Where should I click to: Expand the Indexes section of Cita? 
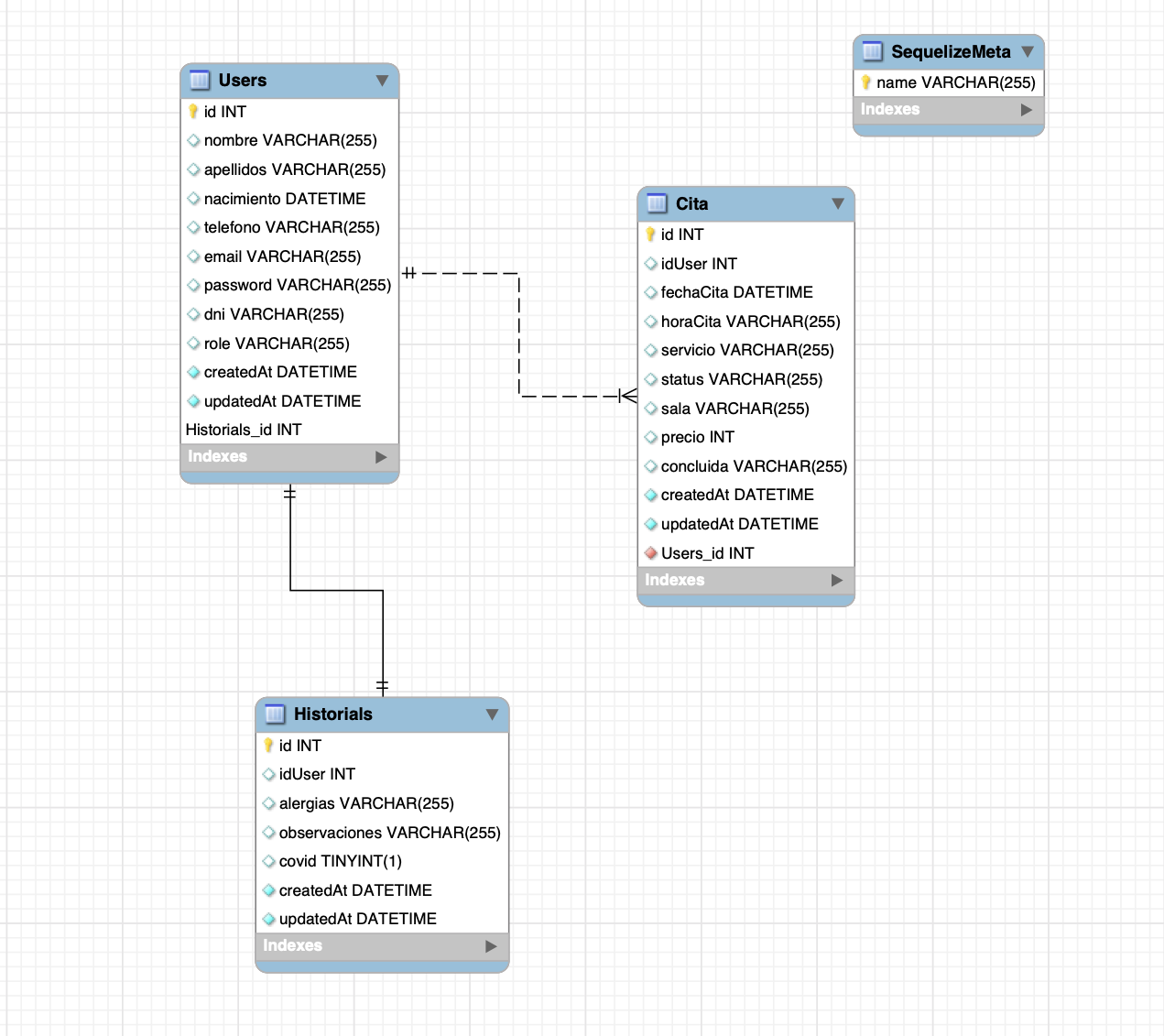[836, 580]
